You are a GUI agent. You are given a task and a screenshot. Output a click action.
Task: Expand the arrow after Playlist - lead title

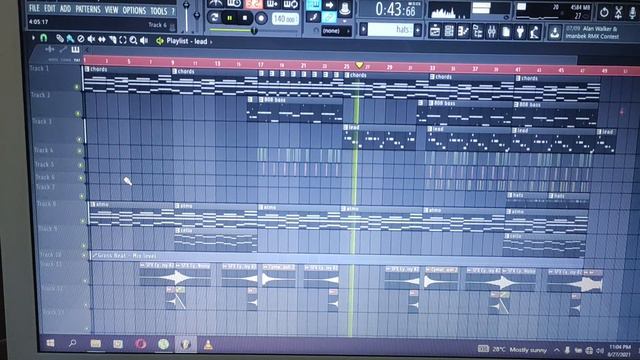pyautogui.click(x=211, y=42)
